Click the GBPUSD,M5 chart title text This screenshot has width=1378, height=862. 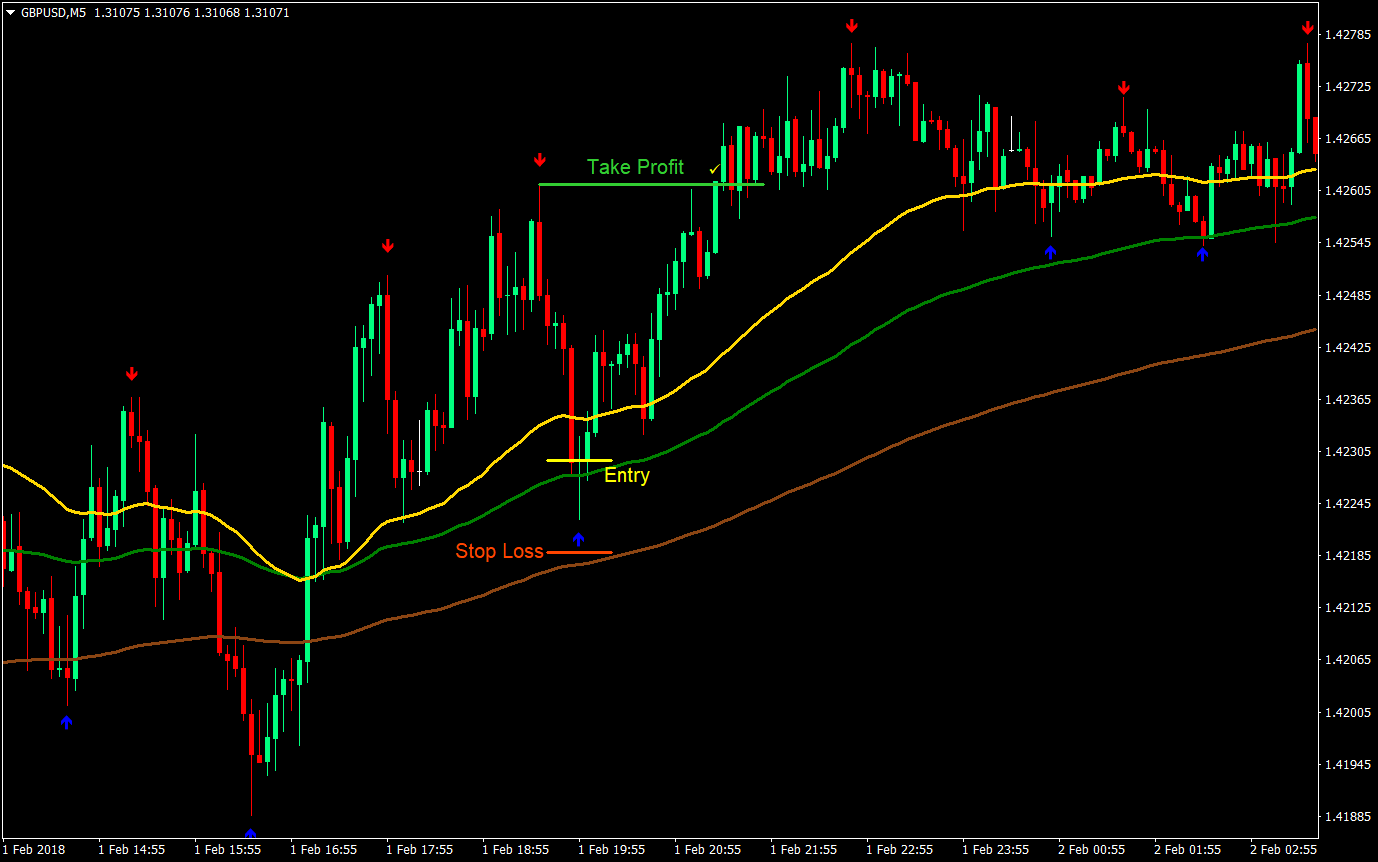(53, 14)
